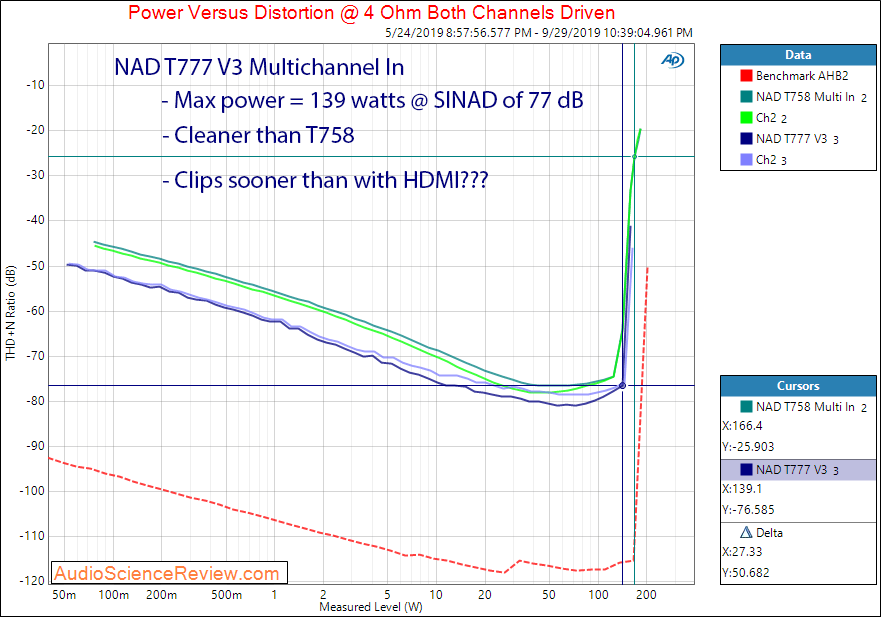
Task: Click the Max power = 139 watts annotation
Action: (x=373, y=100)
